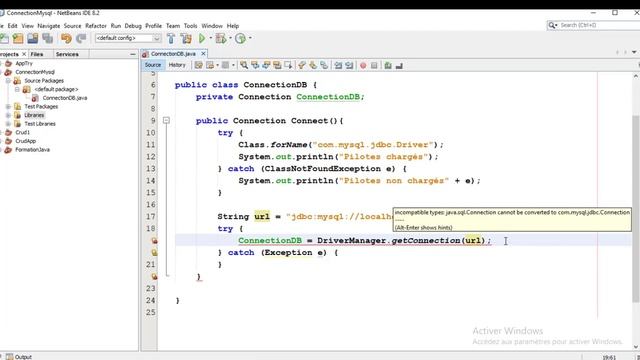This screenshot has height=360, width=640.
Task: Open the Run Project dropdown arrow
Action: (x=211, y=38)
